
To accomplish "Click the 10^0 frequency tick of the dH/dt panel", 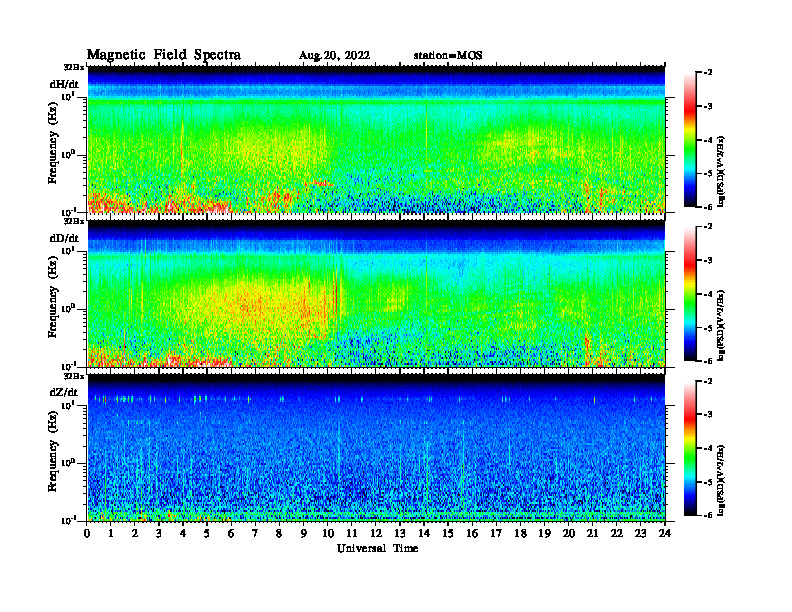I will pyautogui.click(x=68, y=155).
